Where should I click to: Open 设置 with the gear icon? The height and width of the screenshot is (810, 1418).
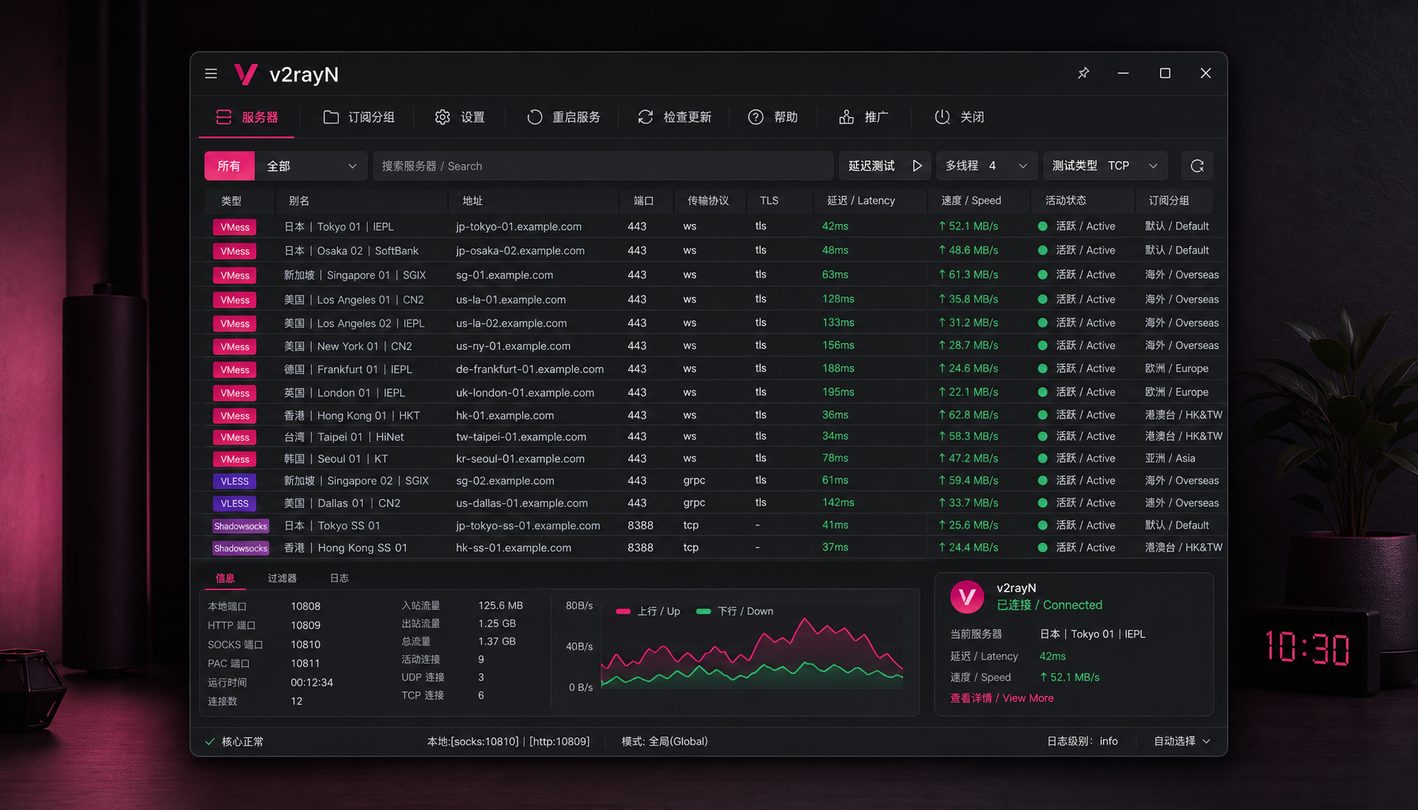[460, 117]
